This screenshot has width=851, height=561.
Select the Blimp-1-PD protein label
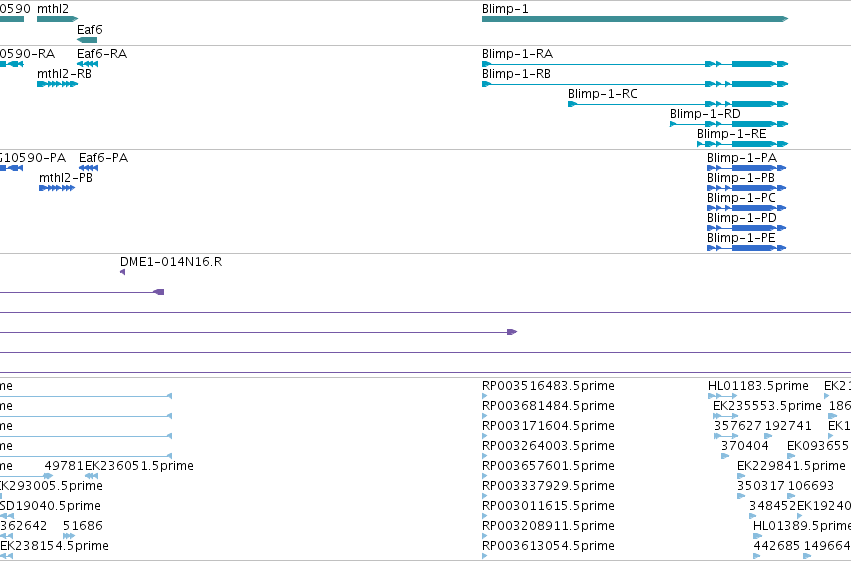pyautogui.click(x=741, y=218)
